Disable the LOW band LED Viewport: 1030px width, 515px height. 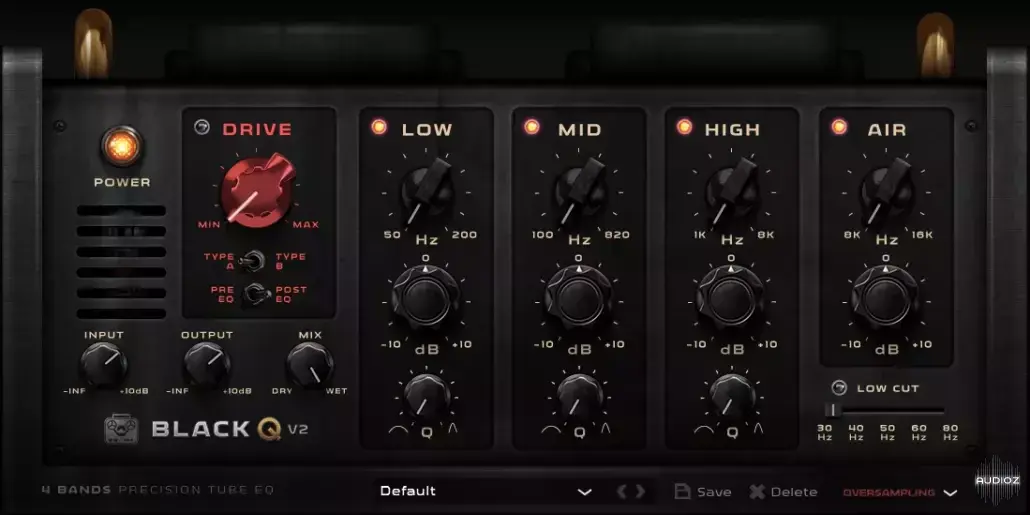tap(379, 127)
